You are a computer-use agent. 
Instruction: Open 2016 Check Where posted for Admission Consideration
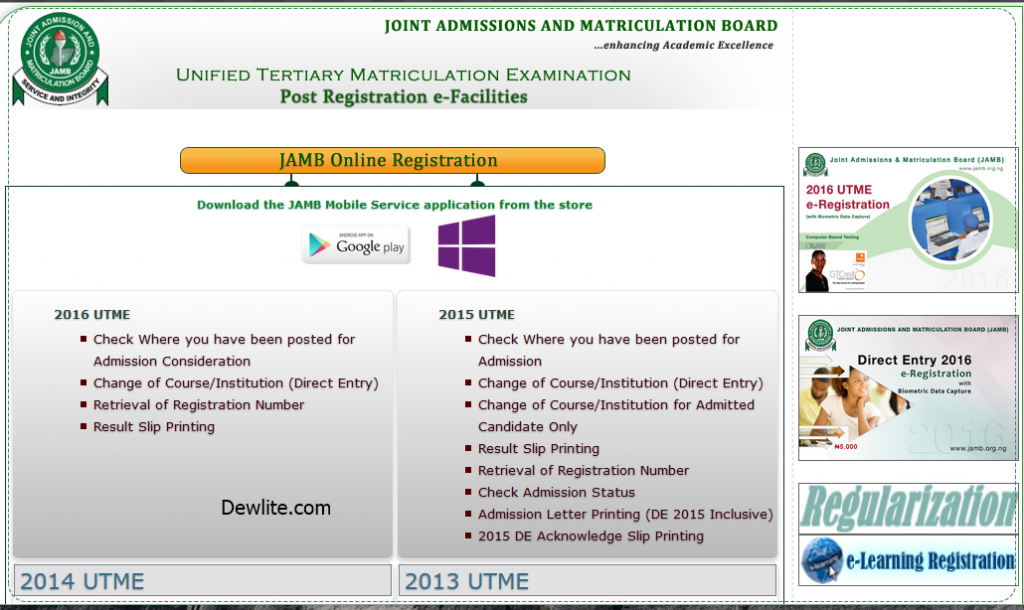[x=224, y=350]
